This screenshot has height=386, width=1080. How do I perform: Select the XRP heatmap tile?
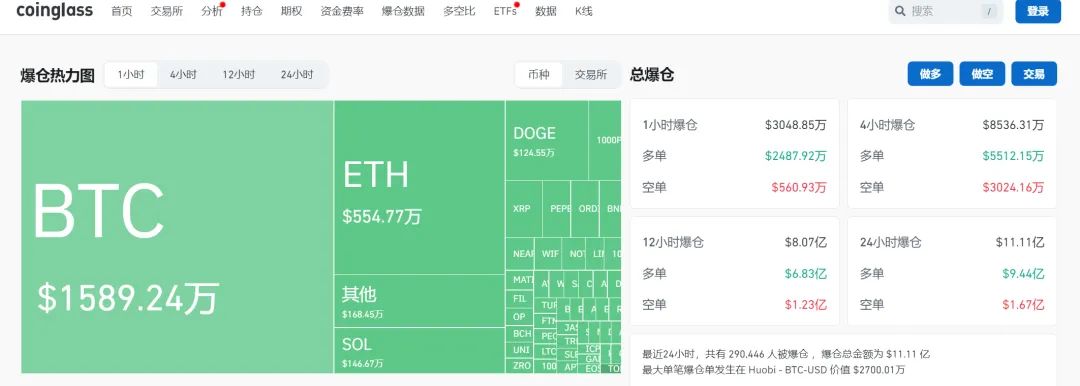click(523, 209)
